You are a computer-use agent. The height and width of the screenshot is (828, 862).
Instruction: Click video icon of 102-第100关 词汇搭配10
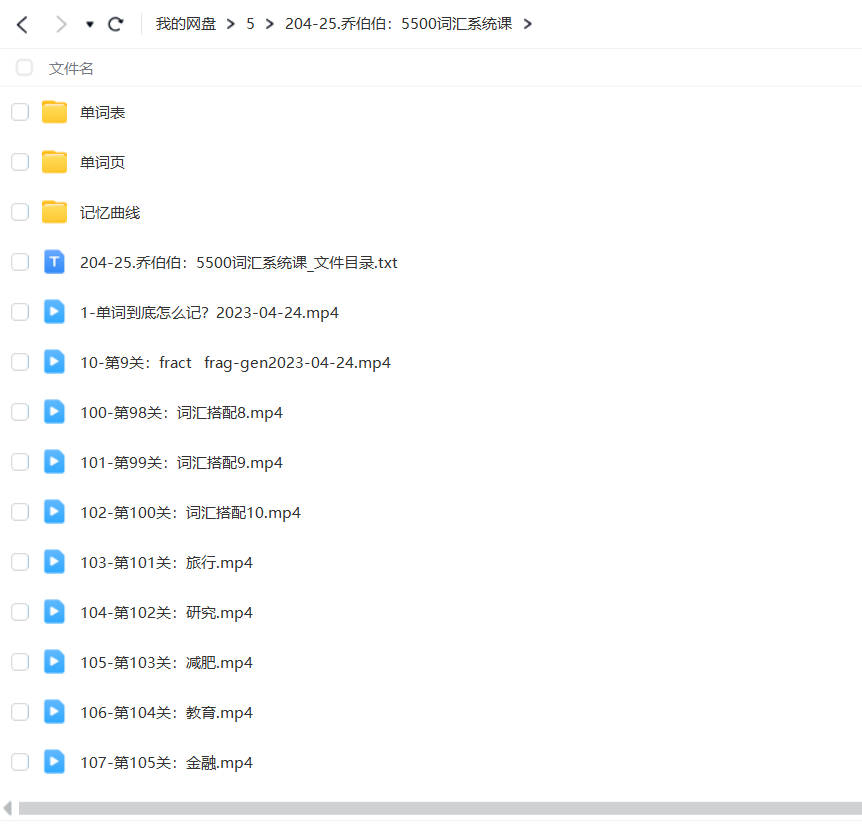pyautogui.click(x=54, y=512)
